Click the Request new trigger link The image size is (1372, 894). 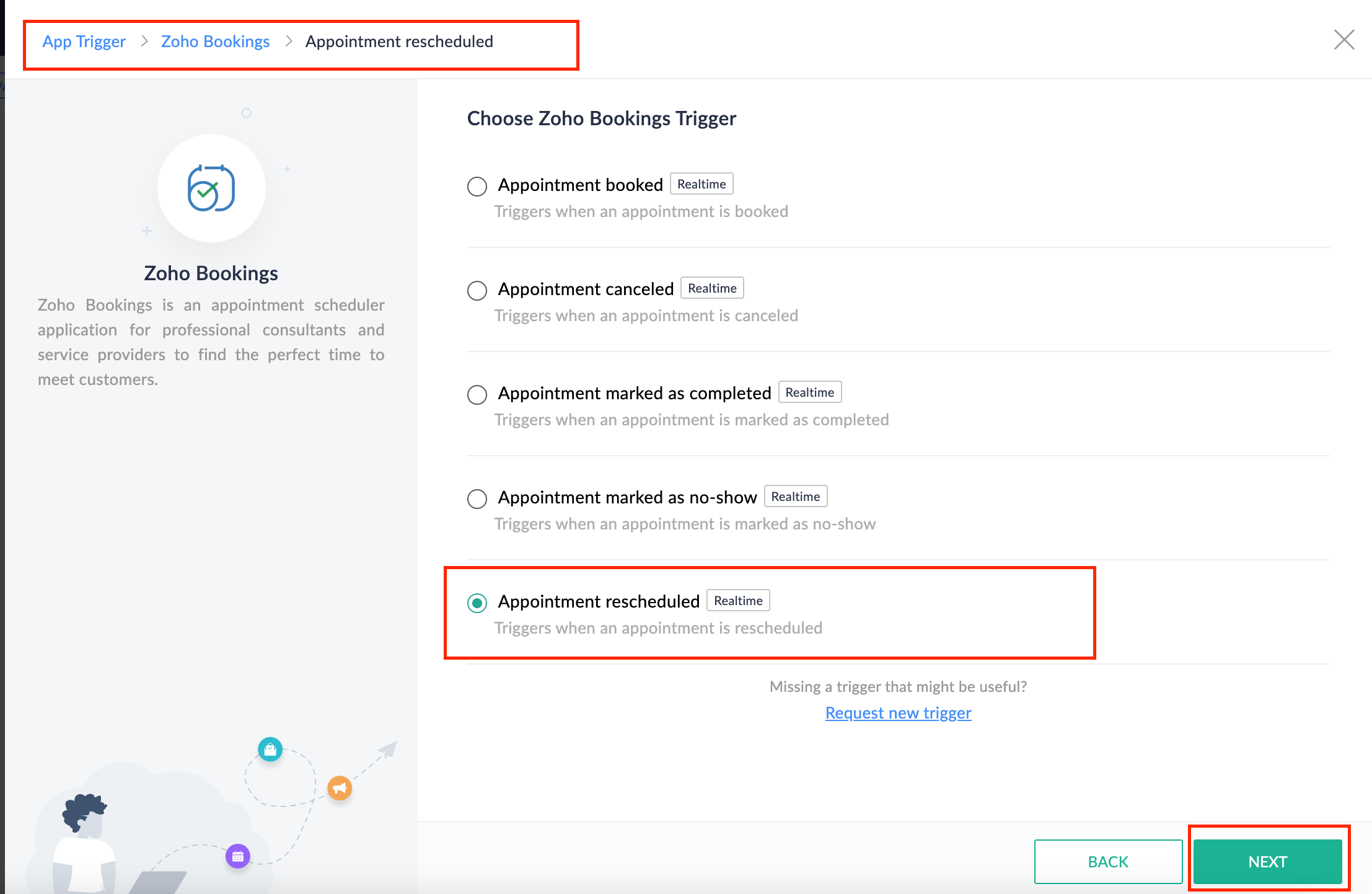[x=898, y=713]
